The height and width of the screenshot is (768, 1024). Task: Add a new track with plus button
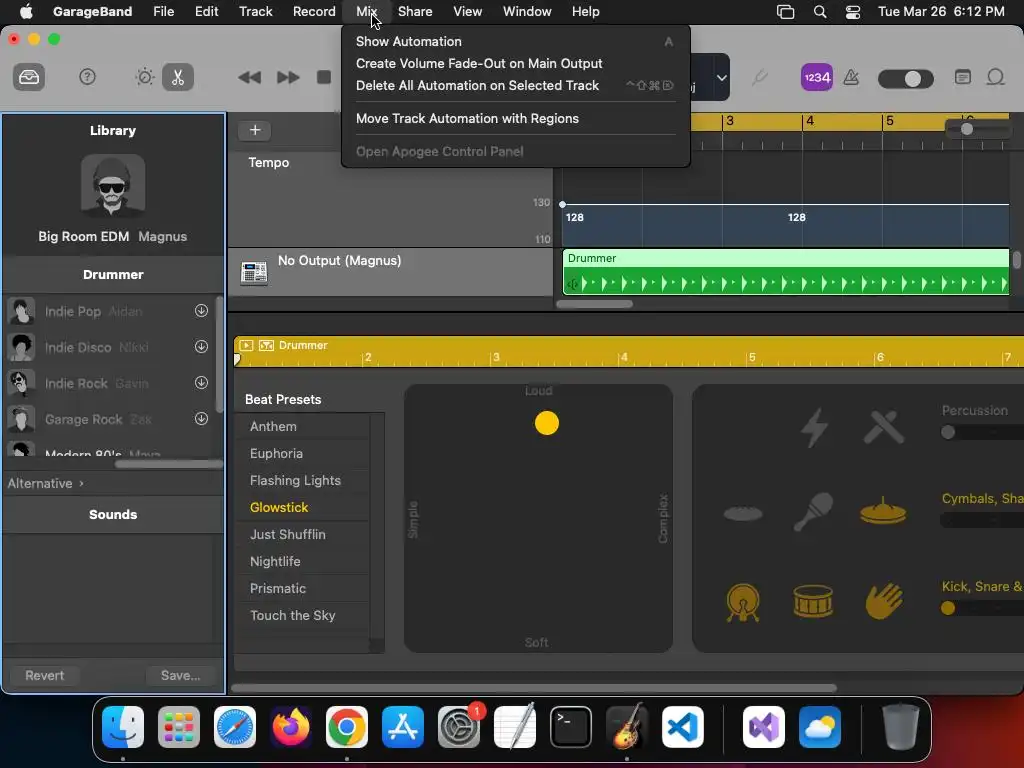click(255, 130)
